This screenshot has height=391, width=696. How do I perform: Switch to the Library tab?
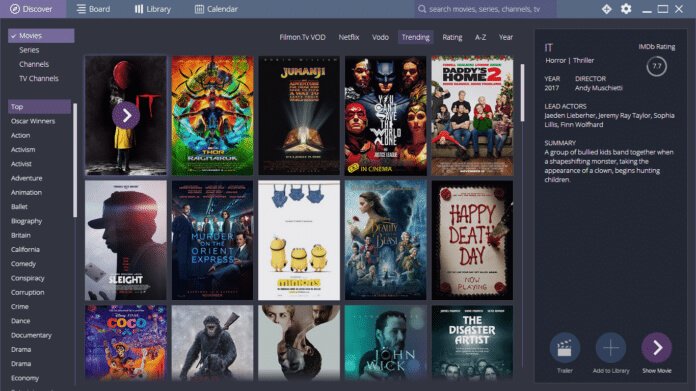(x=153, y=9)
